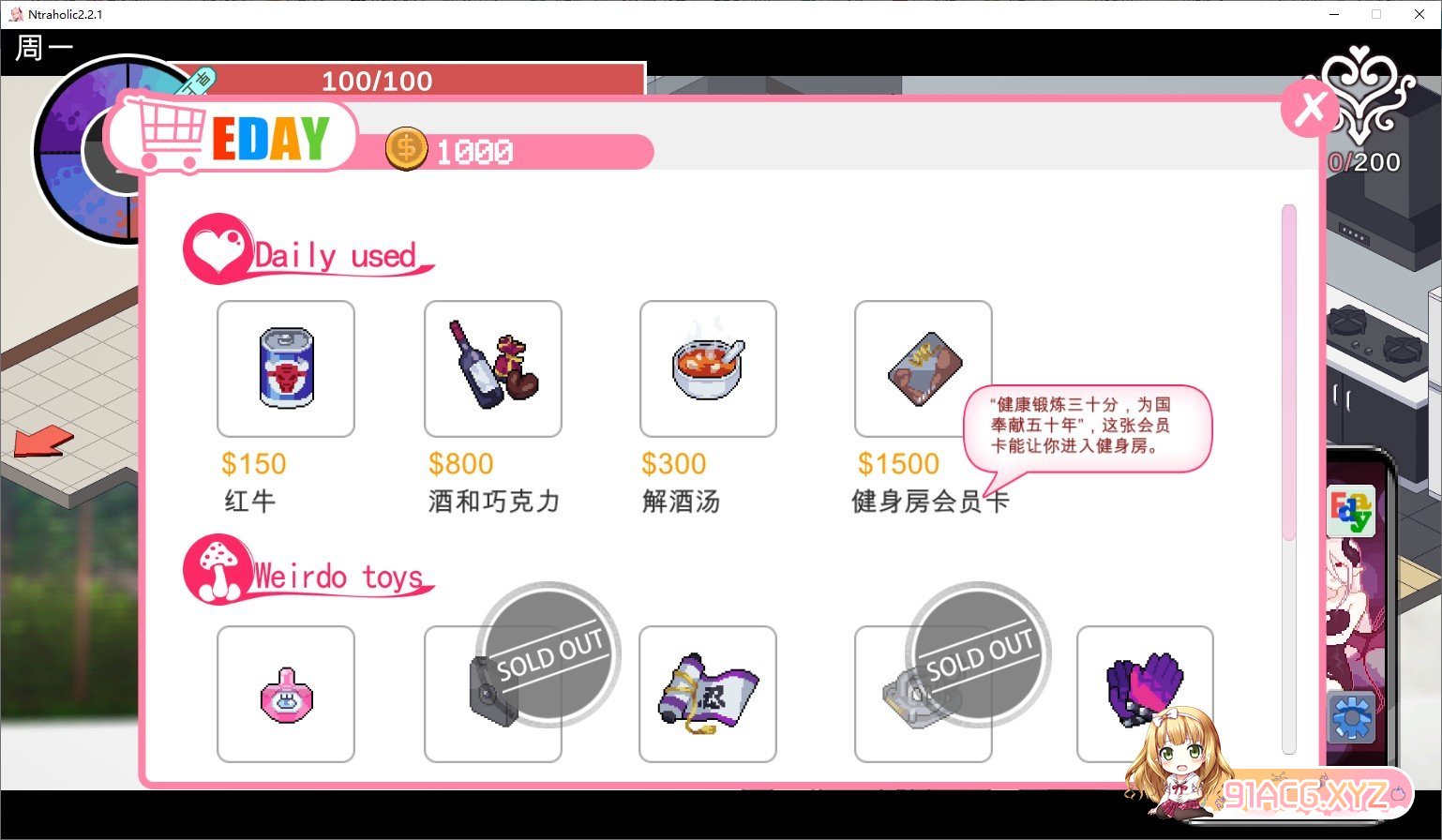Pick the gym membership card item

(924, 368)
